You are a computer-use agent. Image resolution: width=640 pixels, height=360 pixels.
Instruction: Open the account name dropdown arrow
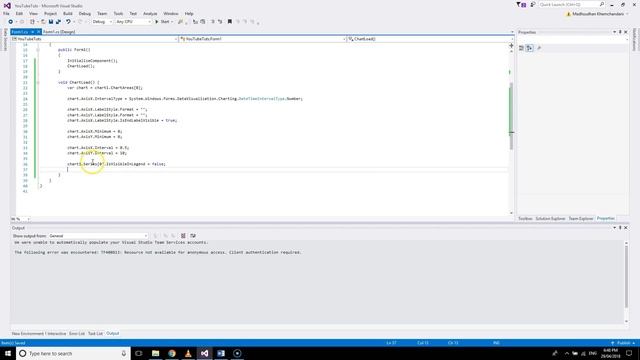[627, 14]
